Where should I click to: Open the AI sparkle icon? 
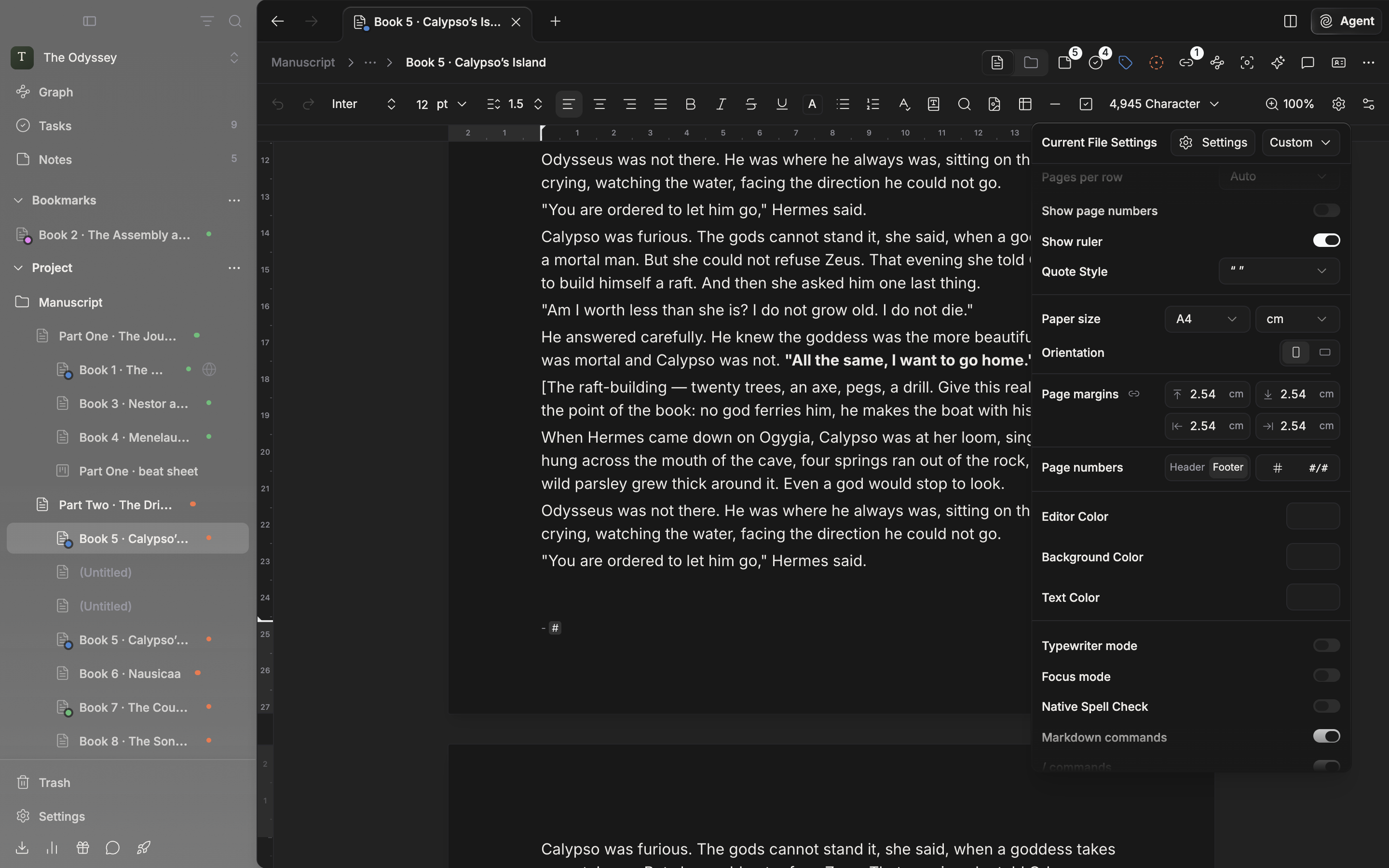[x=1278, y=63]
